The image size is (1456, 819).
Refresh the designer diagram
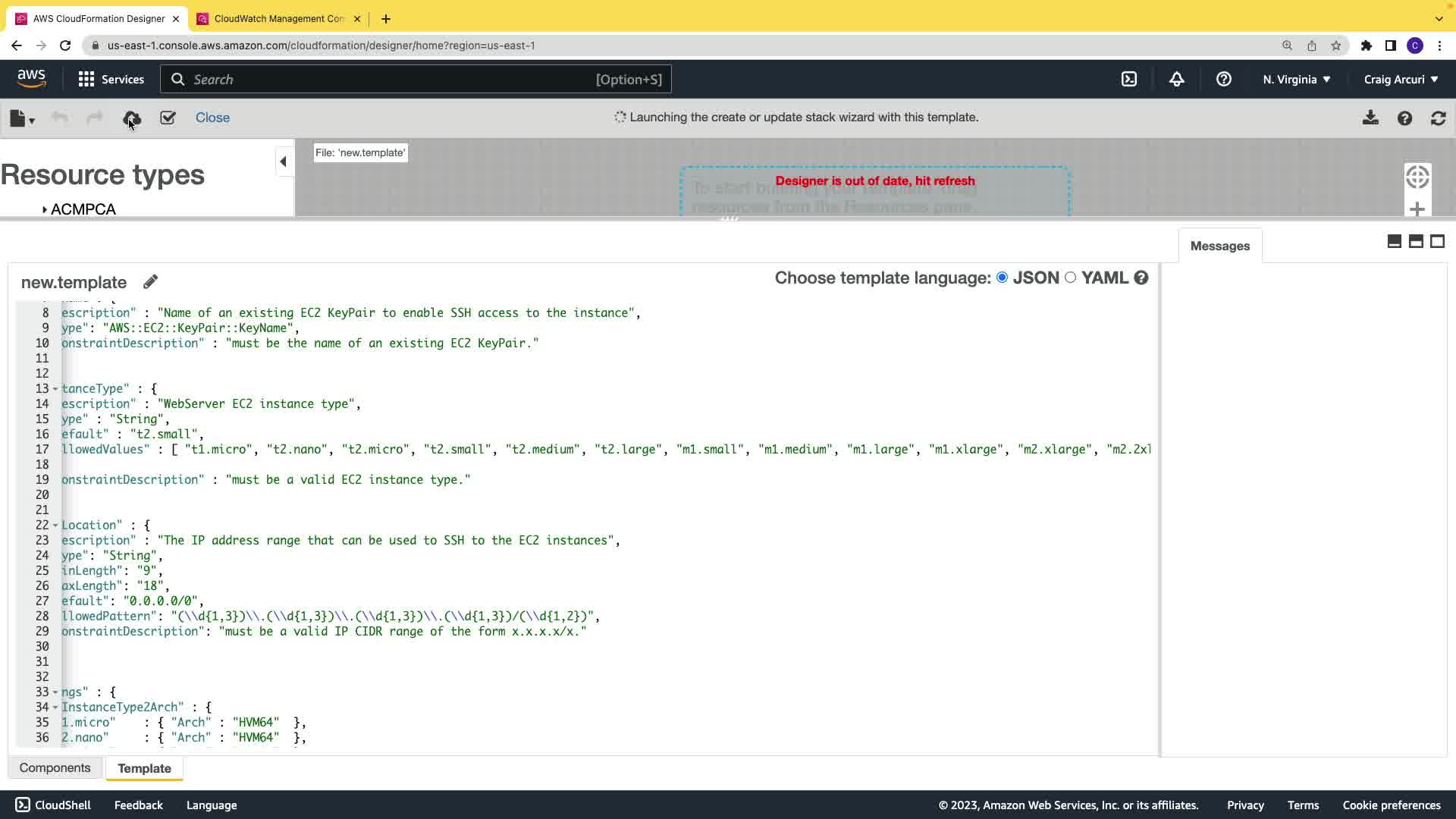point(1438,118)
